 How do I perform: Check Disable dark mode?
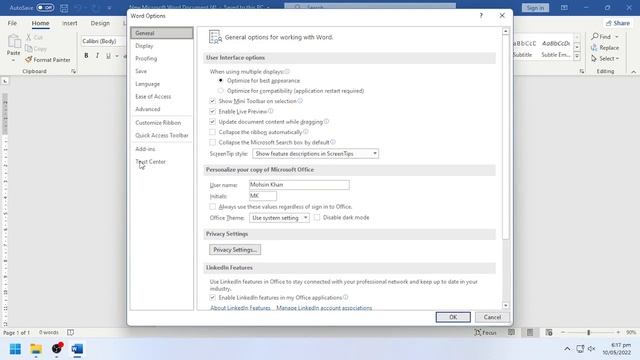coord(317,218)
